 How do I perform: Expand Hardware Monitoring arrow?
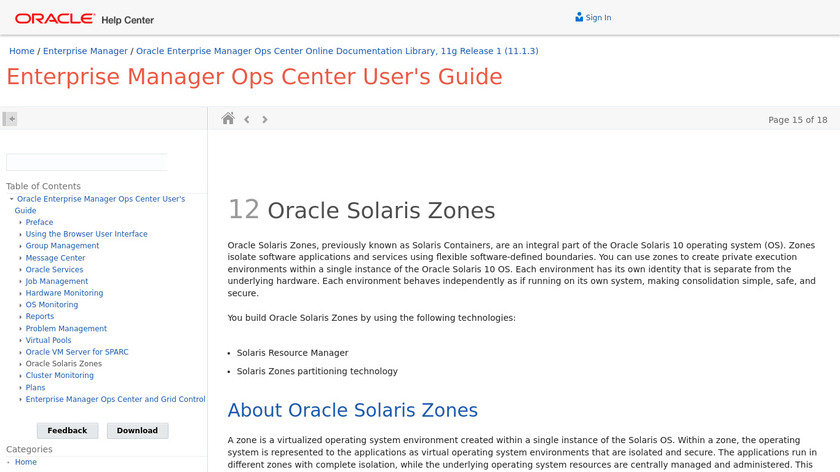tap(20, 293)
